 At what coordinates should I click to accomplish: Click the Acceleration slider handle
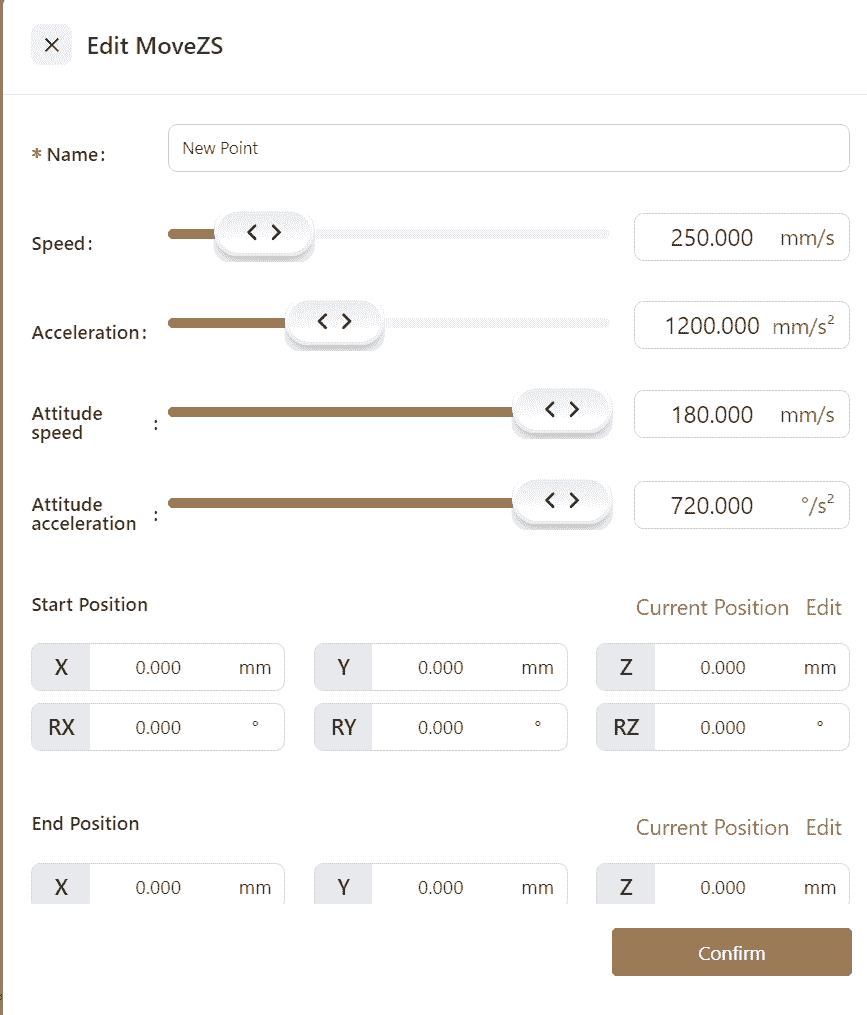(x=334, y=322)
